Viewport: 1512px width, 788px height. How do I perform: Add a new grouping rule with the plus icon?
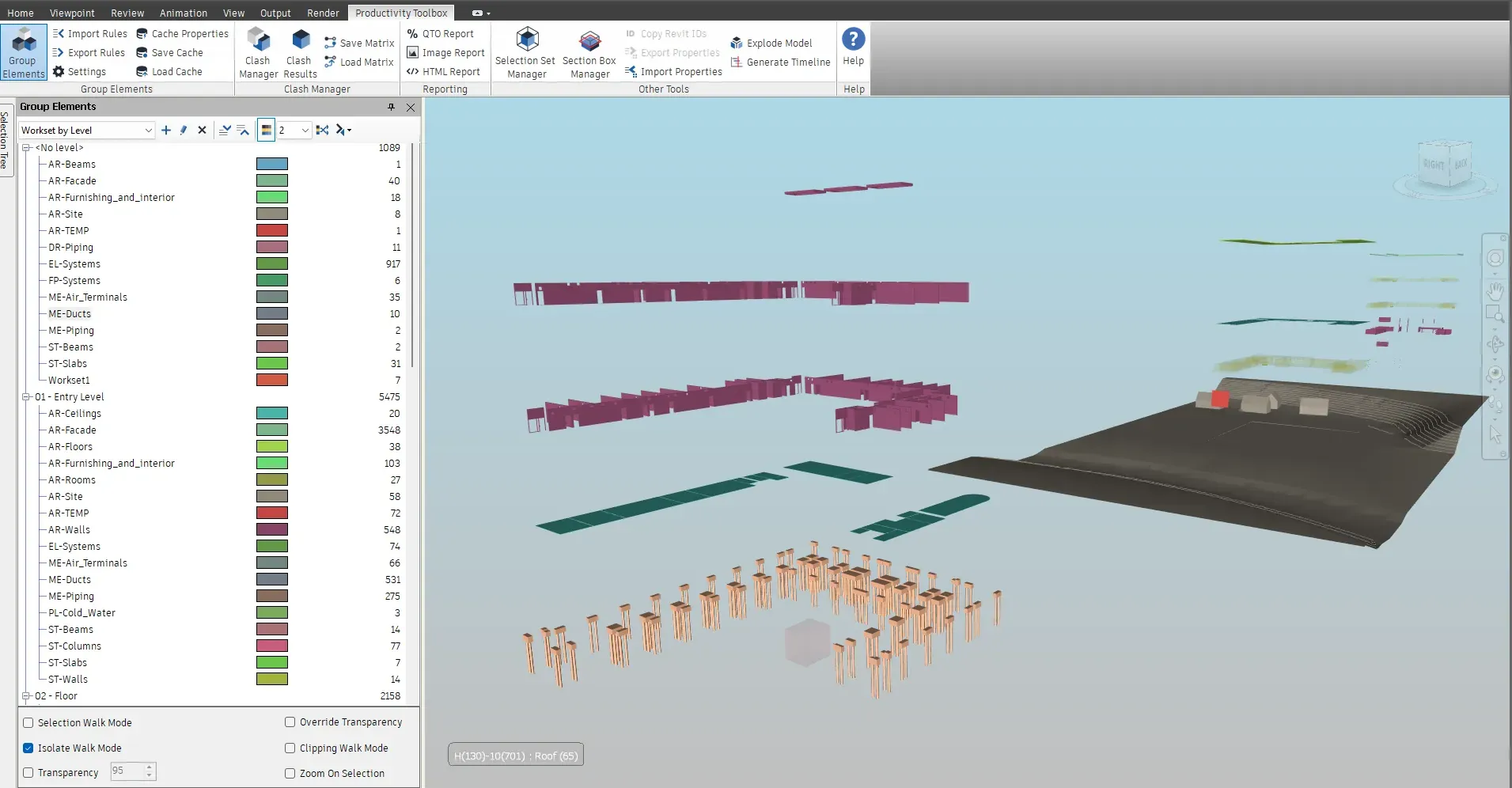pos(166,130)
